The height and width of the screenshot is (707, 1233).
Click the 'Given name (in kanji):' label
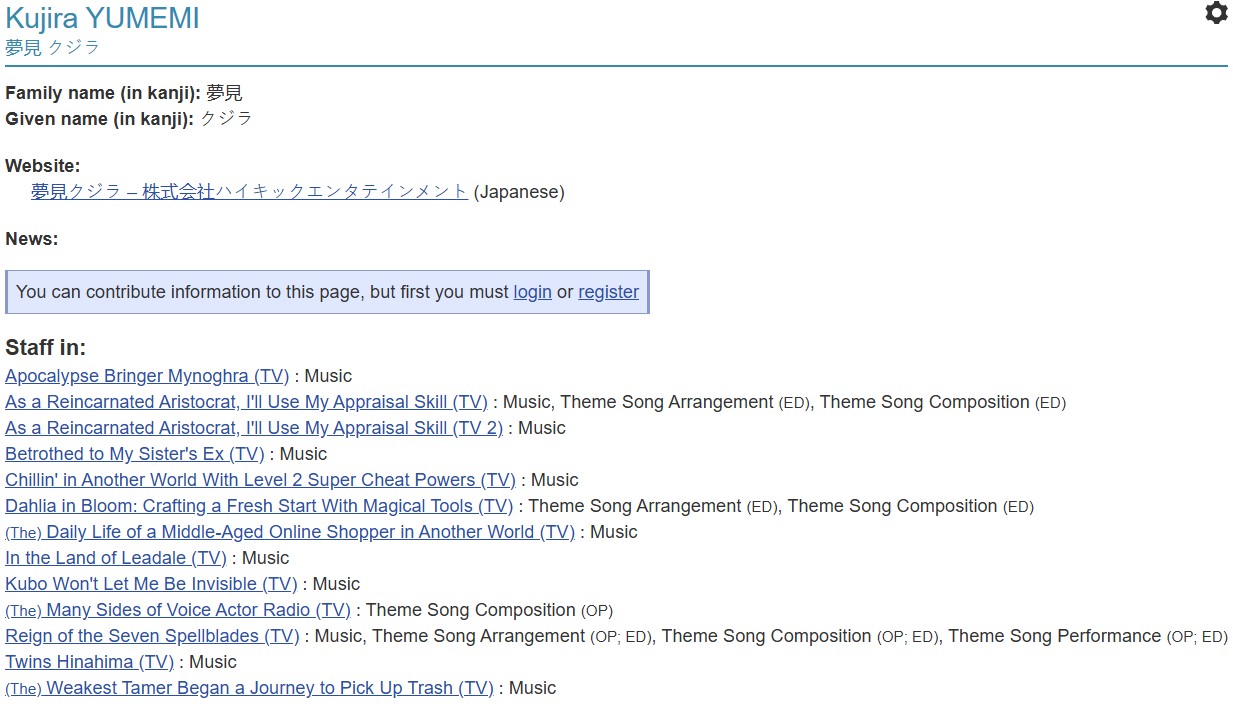pyautogui.click(x=99, y=119)
